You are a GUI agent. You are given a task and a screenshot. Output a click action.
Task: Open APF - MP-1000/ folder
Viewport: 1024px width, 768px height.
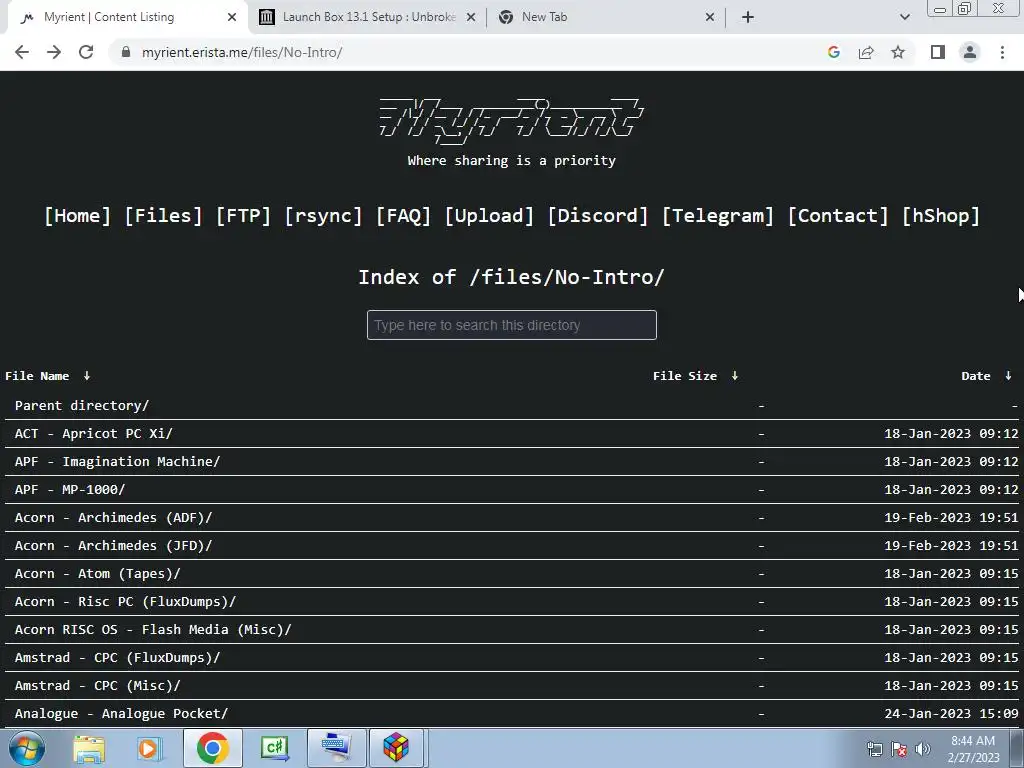[x=70, y=490]
